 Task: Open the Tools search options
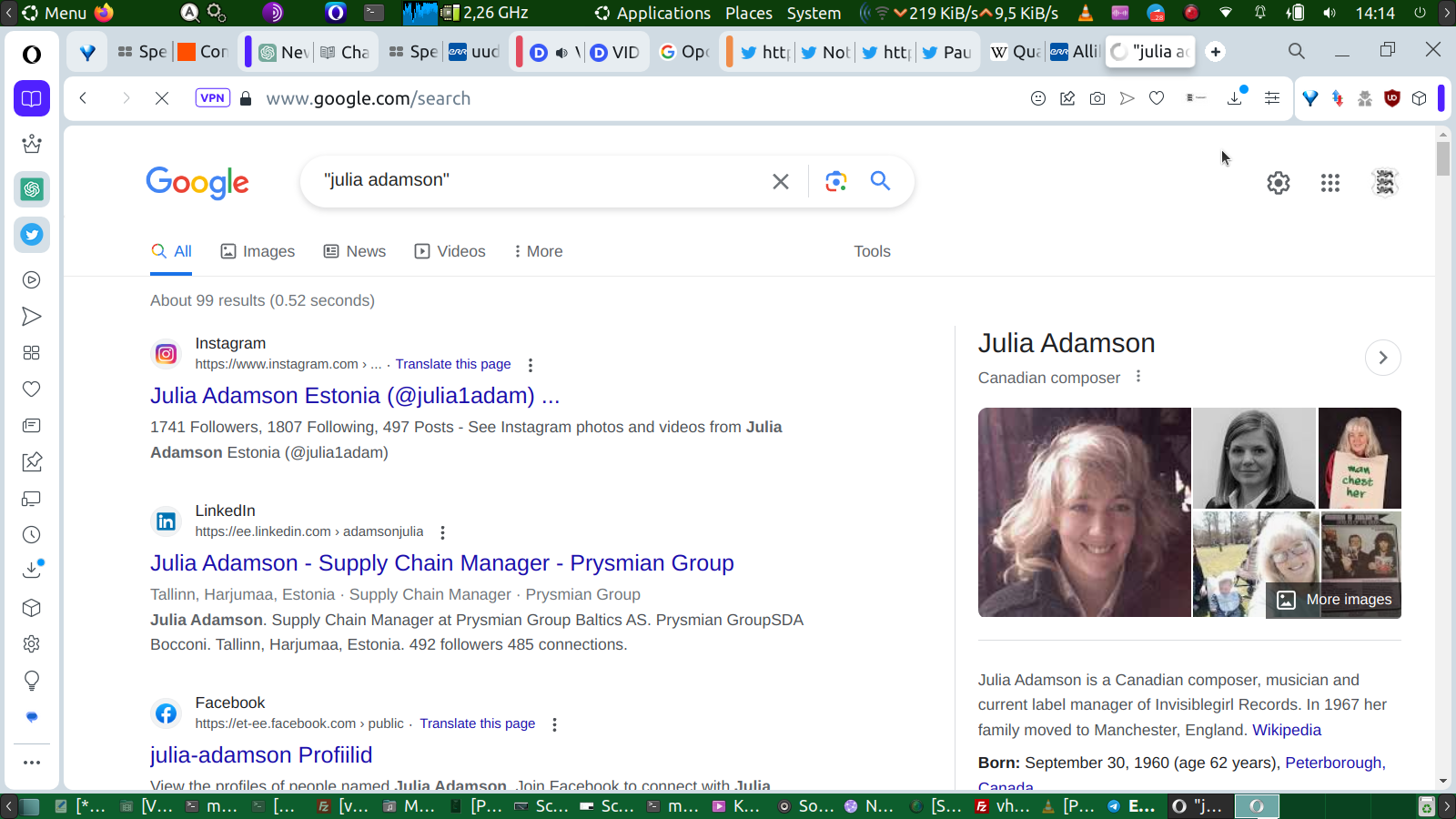(872, 251)
